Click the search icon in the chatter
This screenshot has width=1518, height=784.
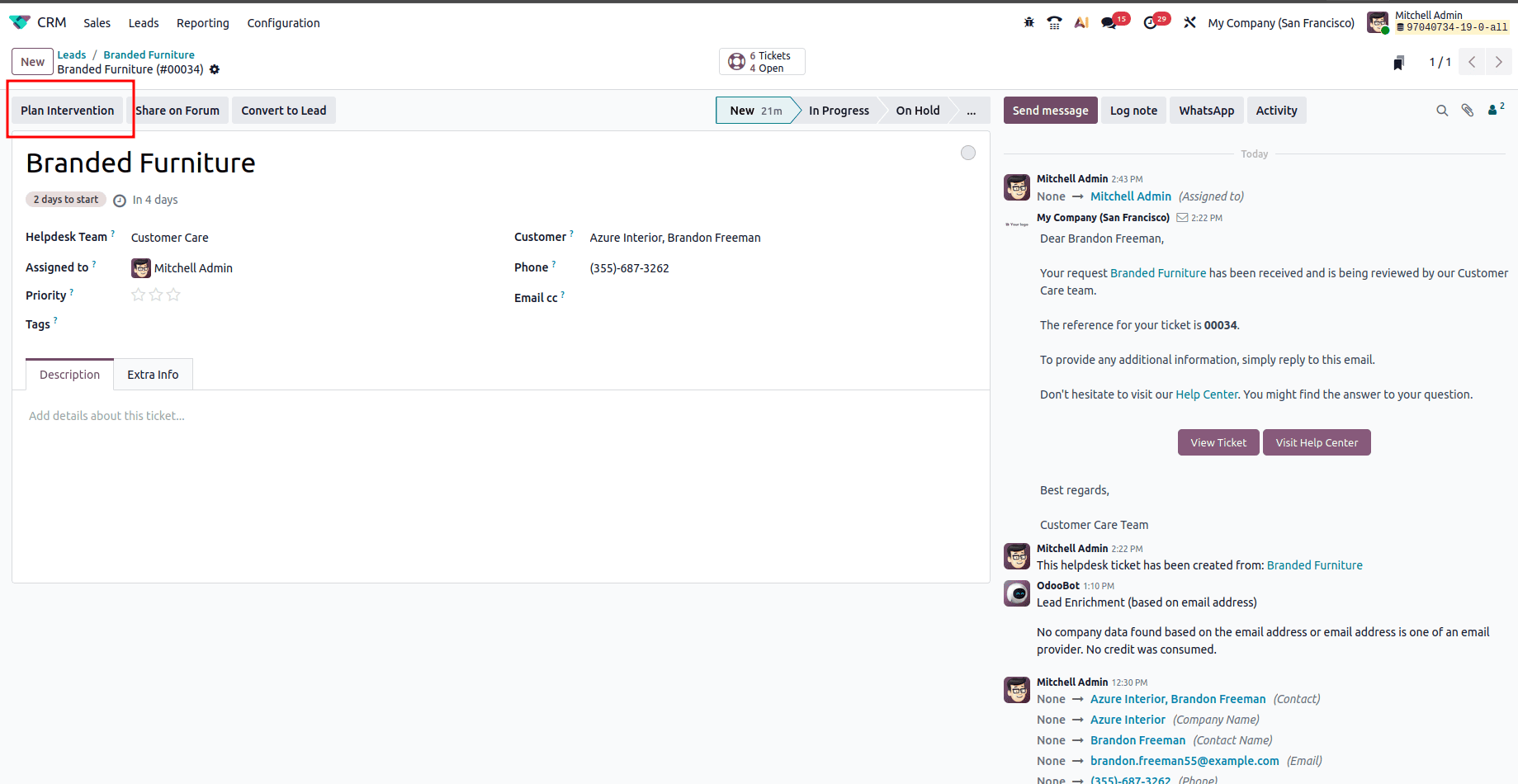pyautogui.click(x=1442, y=110)
